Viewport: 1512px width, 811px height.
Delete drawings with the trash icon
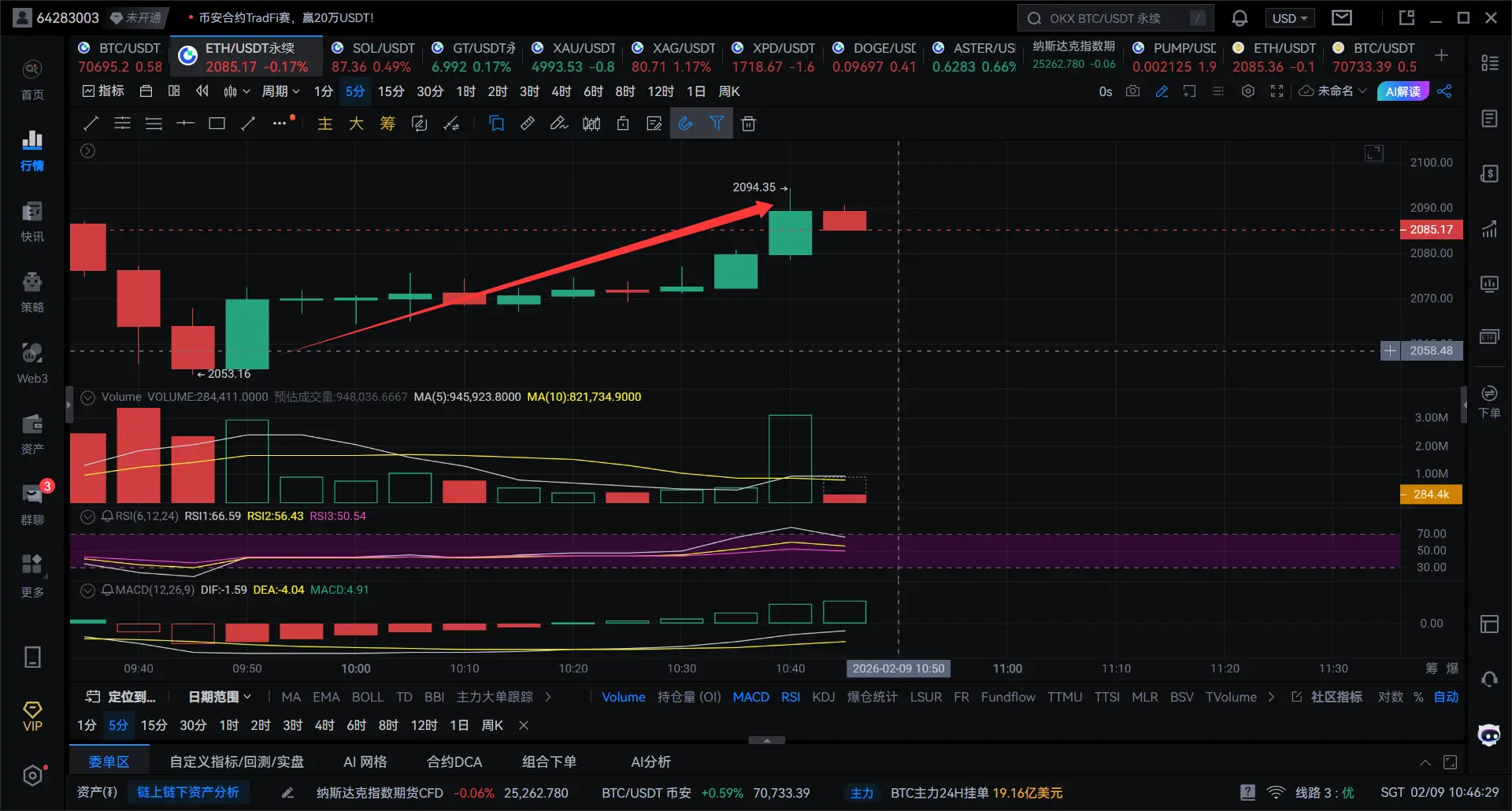click(x=748, y=124)
